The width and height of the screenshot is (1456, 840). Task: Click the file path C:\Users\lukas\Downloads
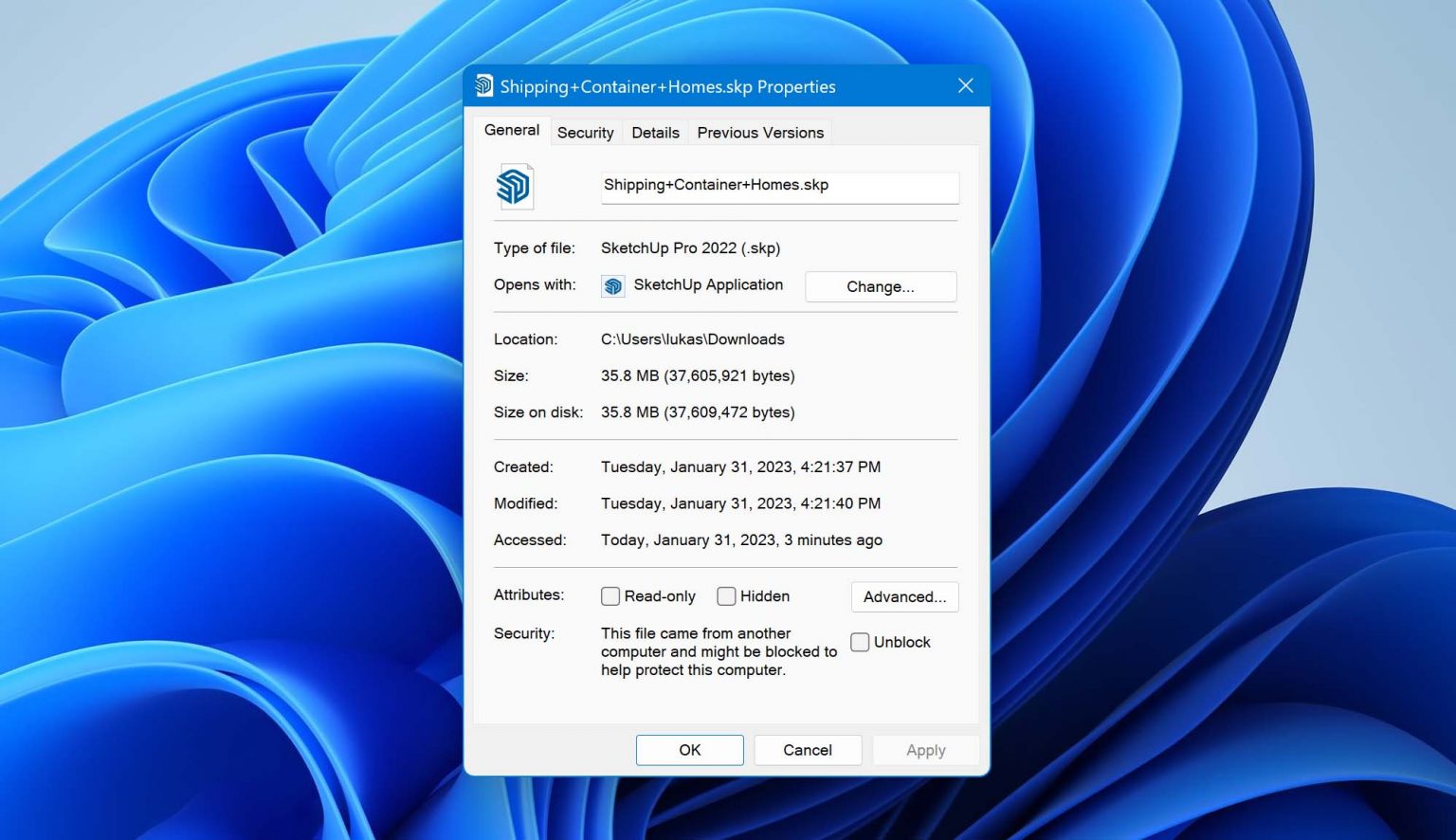pyautogui.click(x=693, y=338)
